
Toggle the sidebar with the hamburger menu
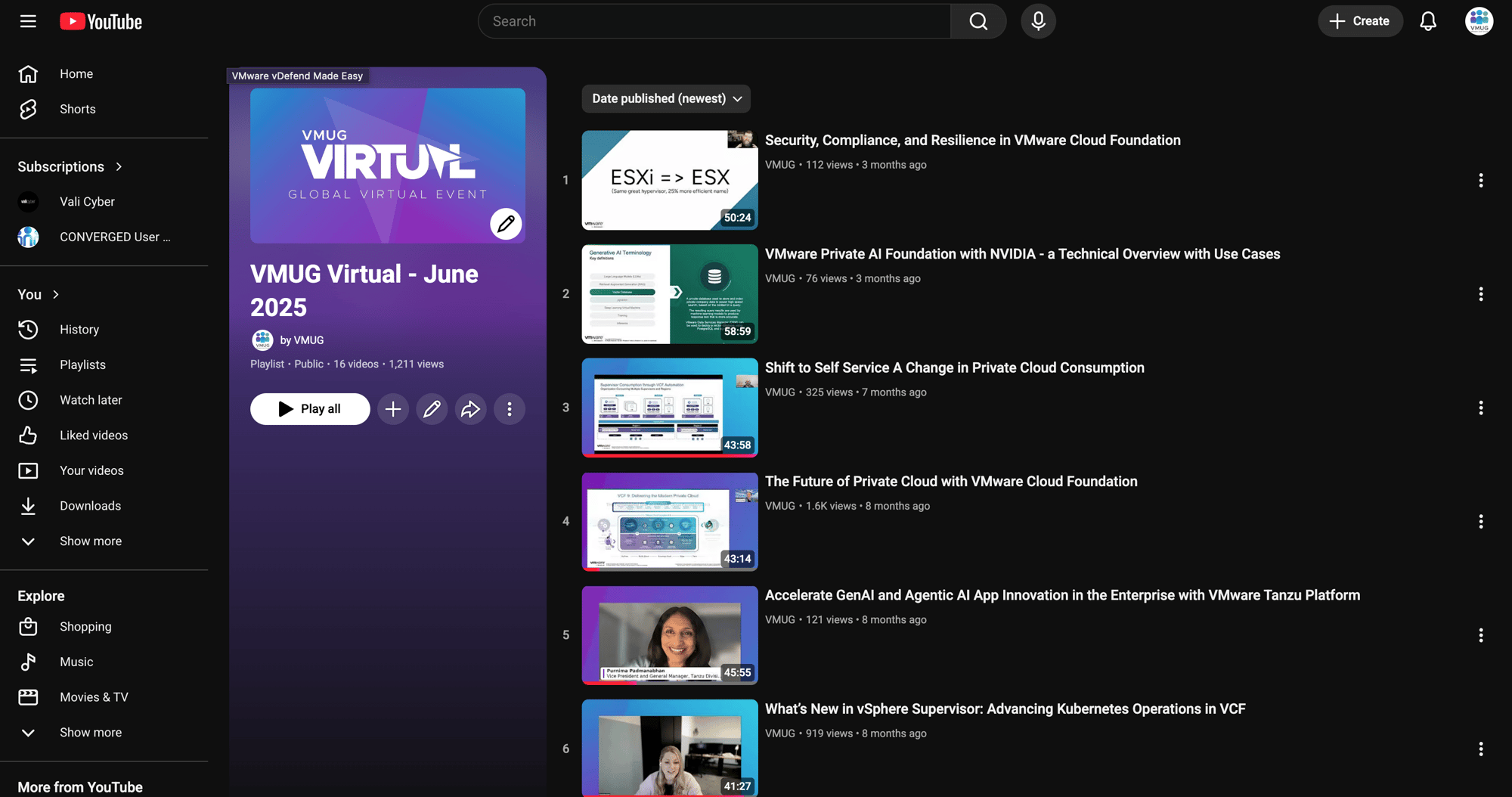pyautogui.click(x=28, y=21)
